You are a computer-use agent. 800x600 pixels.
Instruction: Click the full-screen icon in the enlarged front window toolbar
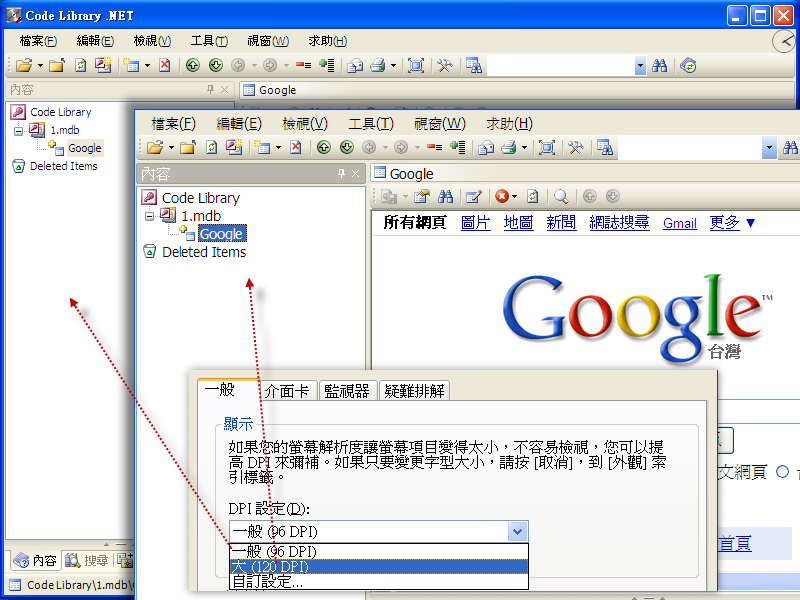547,147
